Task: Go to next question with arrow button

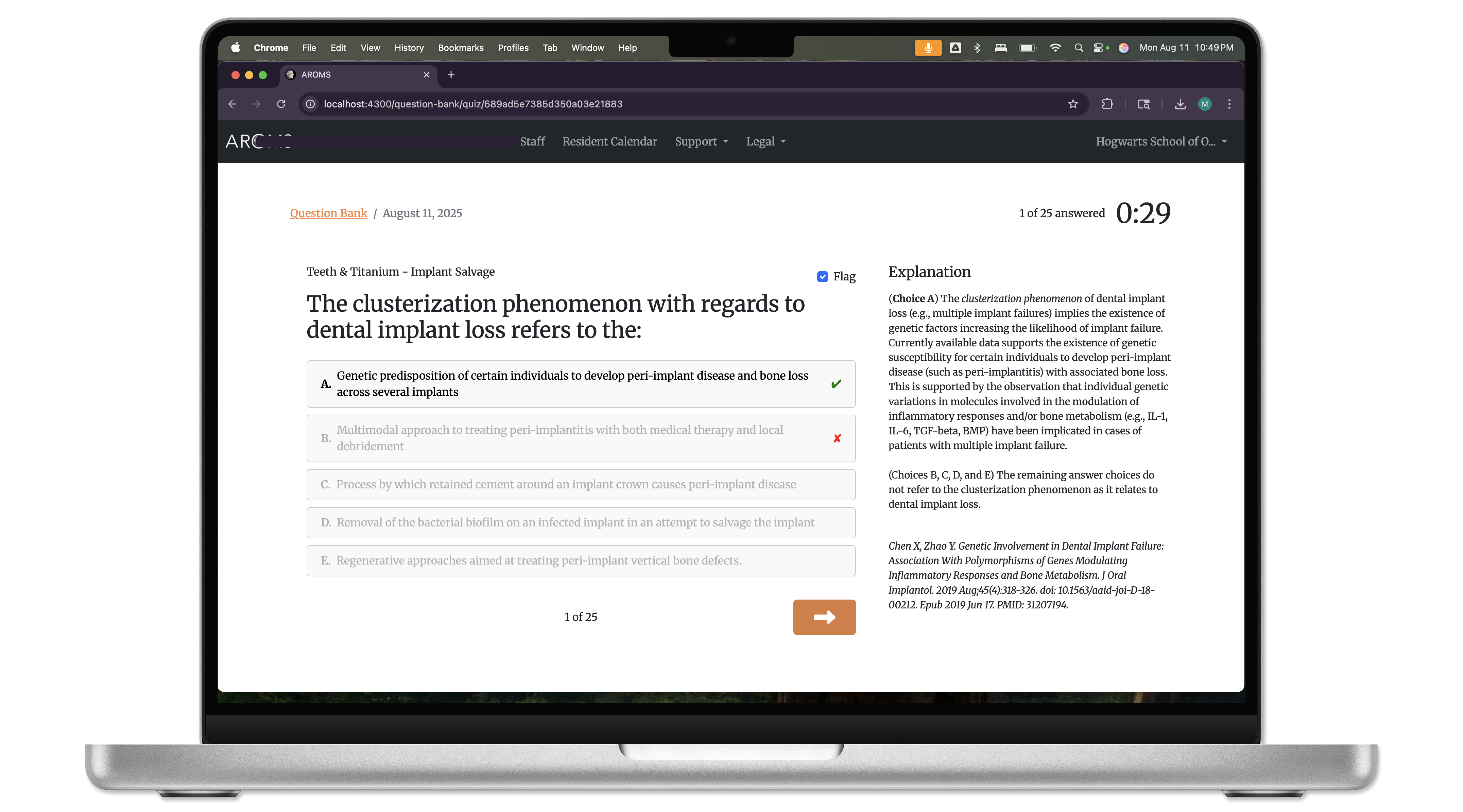Action: (824, 617)
